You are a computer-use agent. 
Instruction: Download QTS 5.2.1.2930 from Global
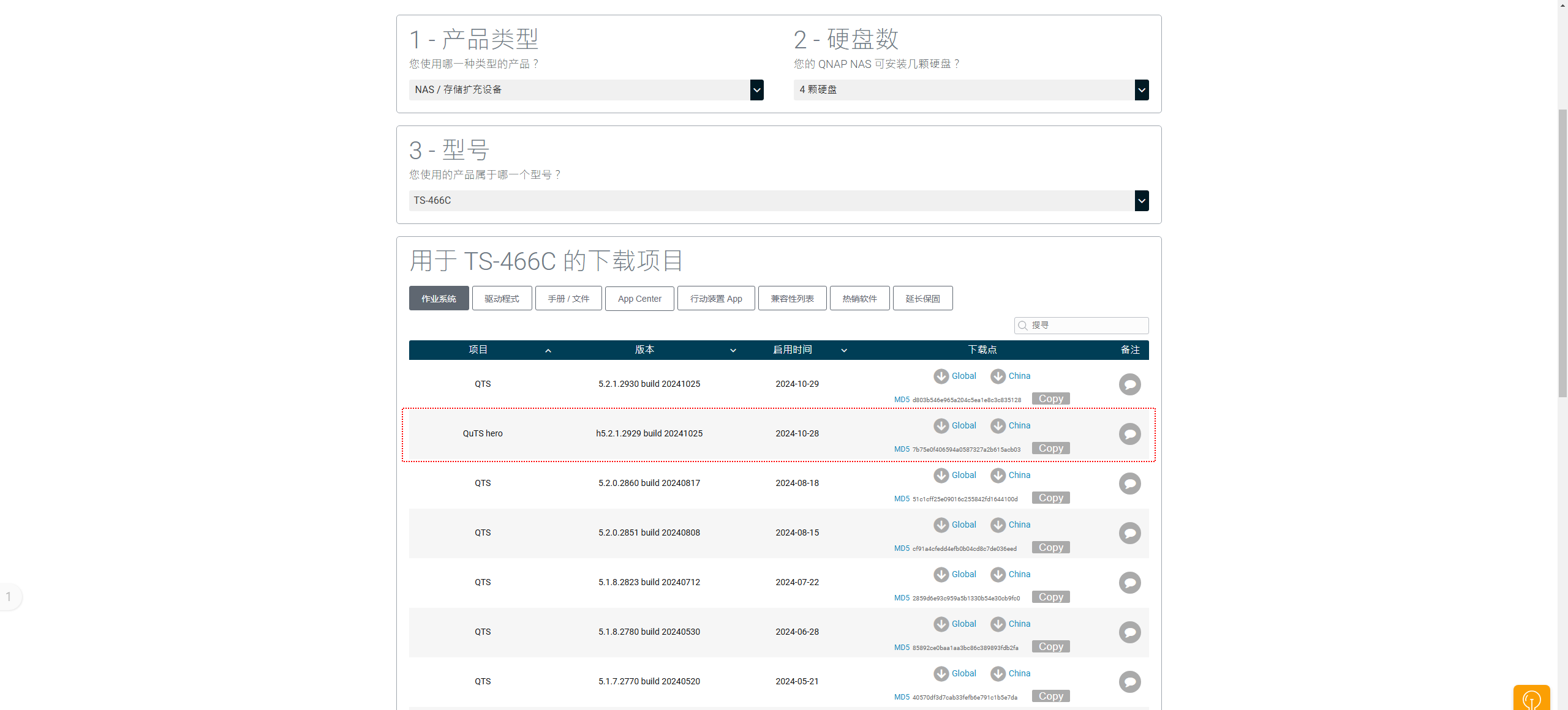[x=955, y=376]
